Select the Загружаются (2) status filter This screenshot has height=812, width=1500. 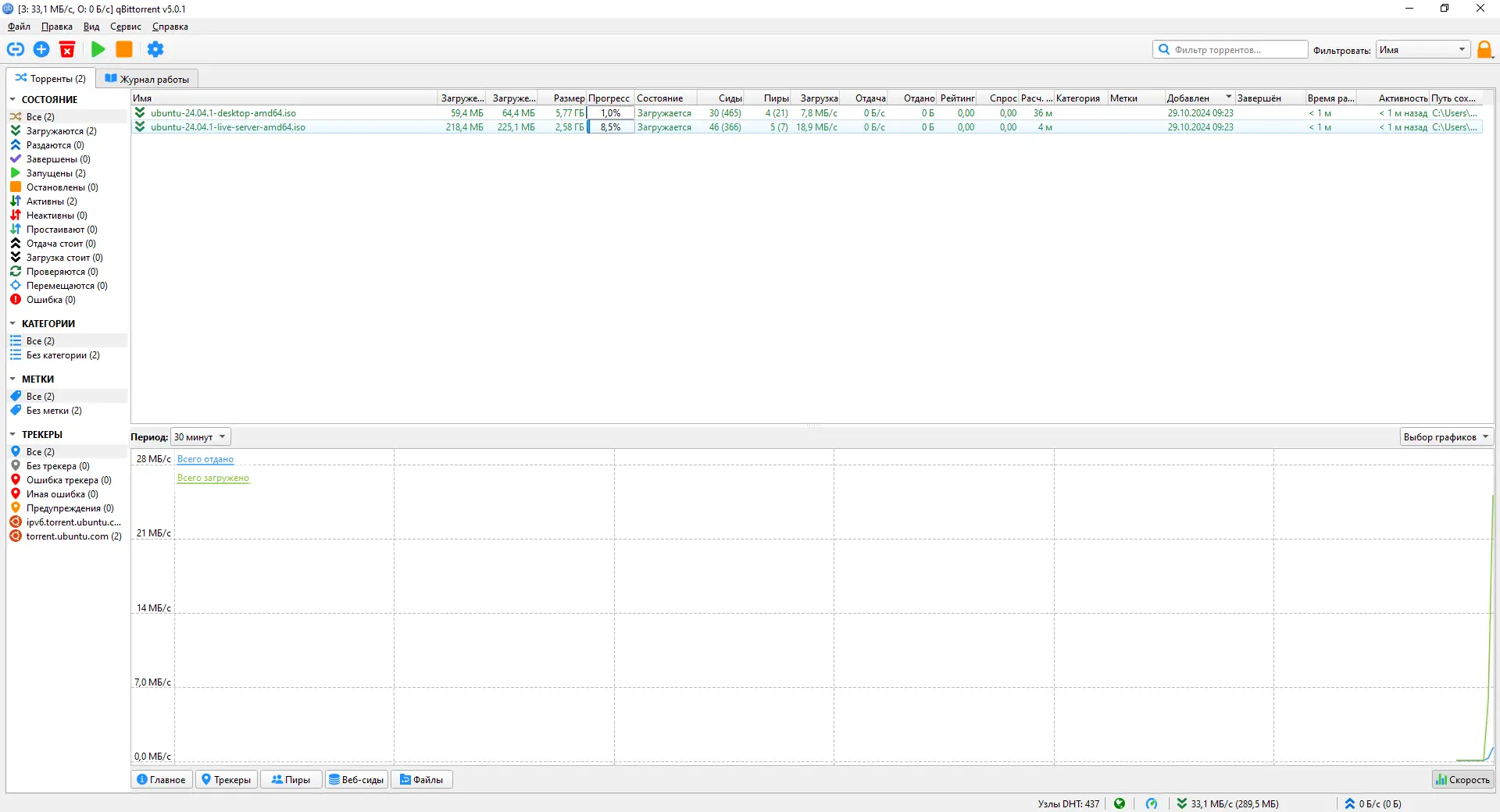[x=66, y=131]
